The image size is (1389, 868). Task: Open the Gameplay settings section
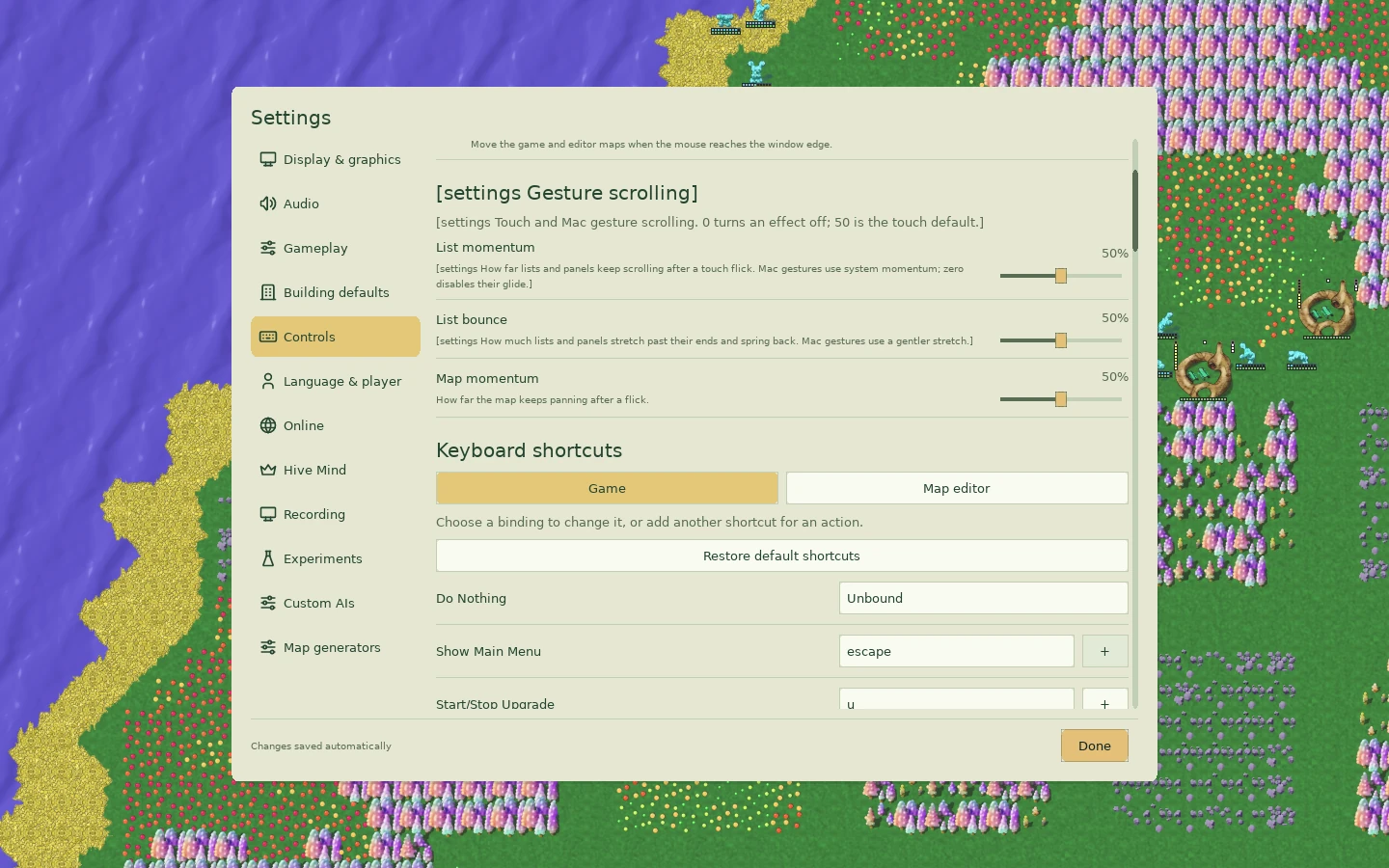[x=336, y=248]
